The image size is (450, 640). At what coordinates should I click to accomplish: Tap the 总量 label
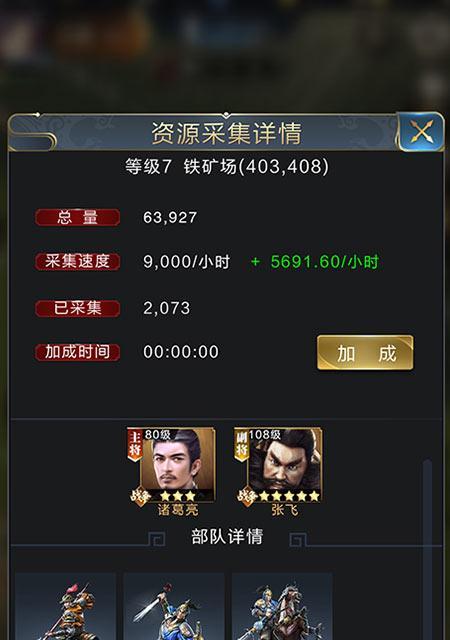(x=78, y=217)
